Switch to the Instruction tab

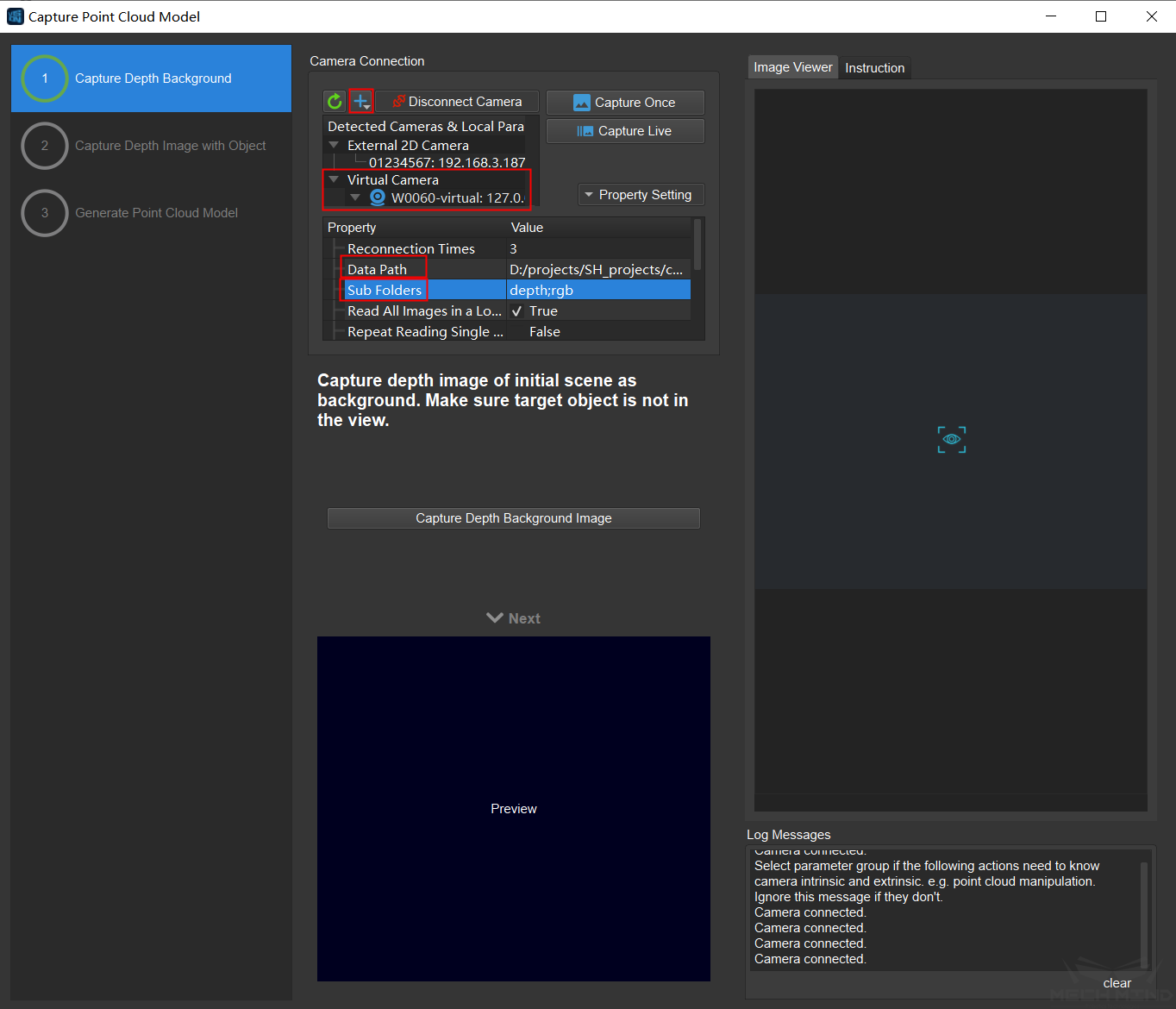click(874, 68)
